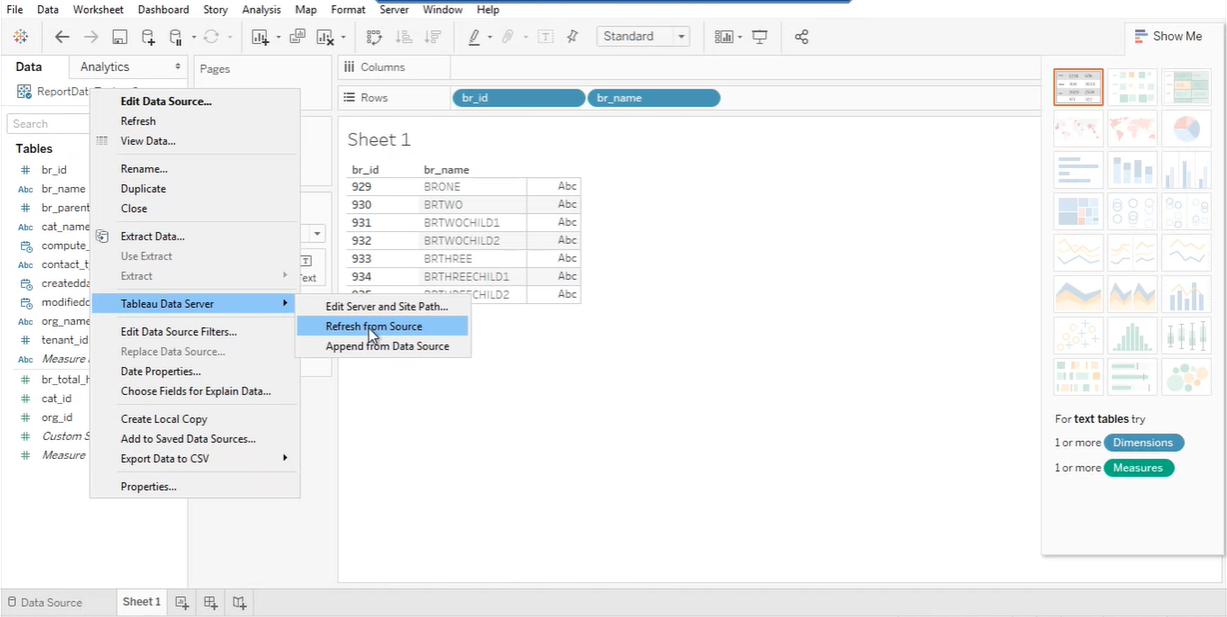This screenshot has height=617, width=1227.
Task: Select the histogram chart in Show Me
Action: (x=1132, y=337)
